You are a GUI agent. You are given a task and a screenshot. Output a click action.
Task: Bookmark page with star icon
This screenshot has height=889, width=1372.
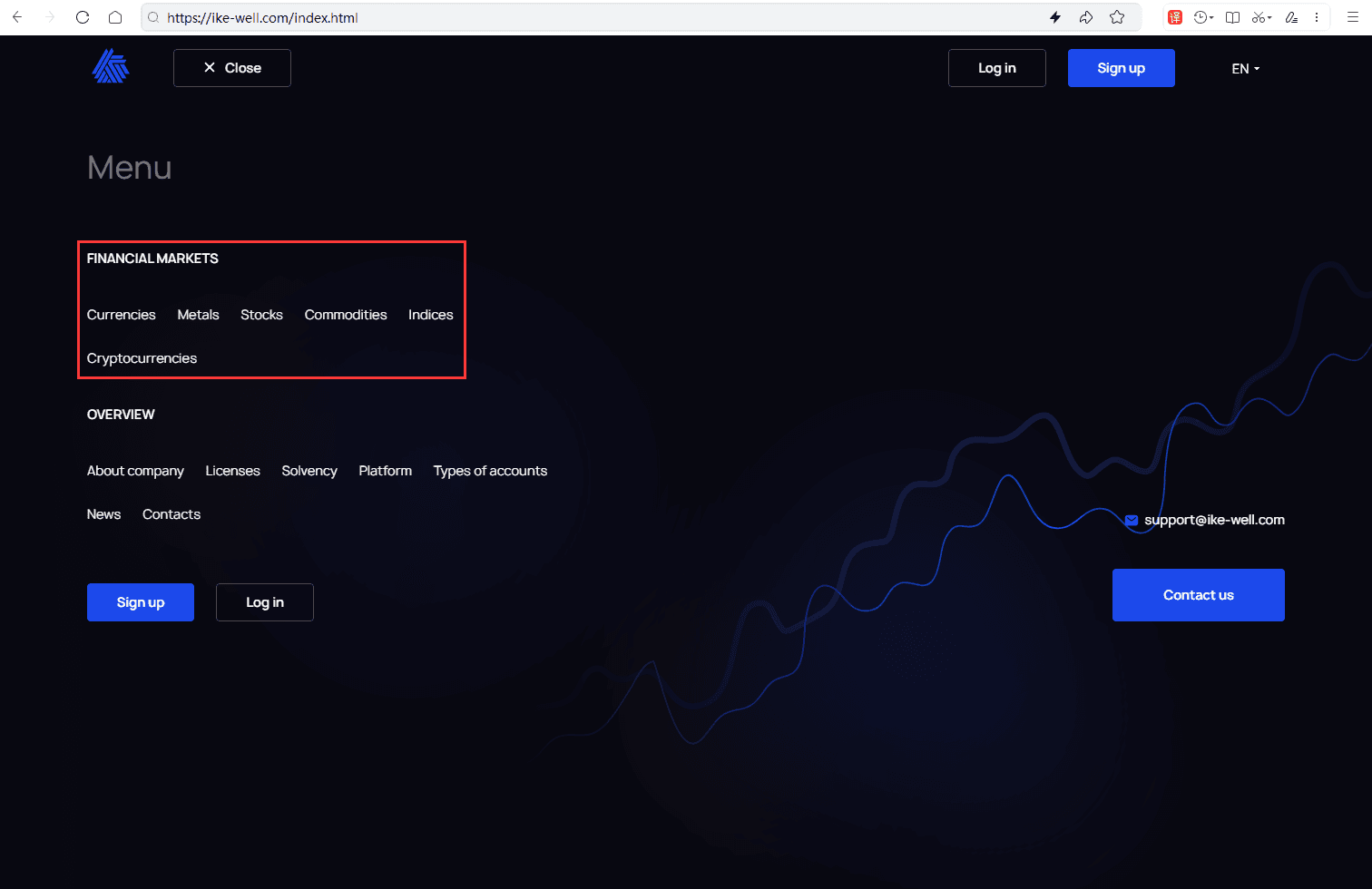pos(1117,17)
